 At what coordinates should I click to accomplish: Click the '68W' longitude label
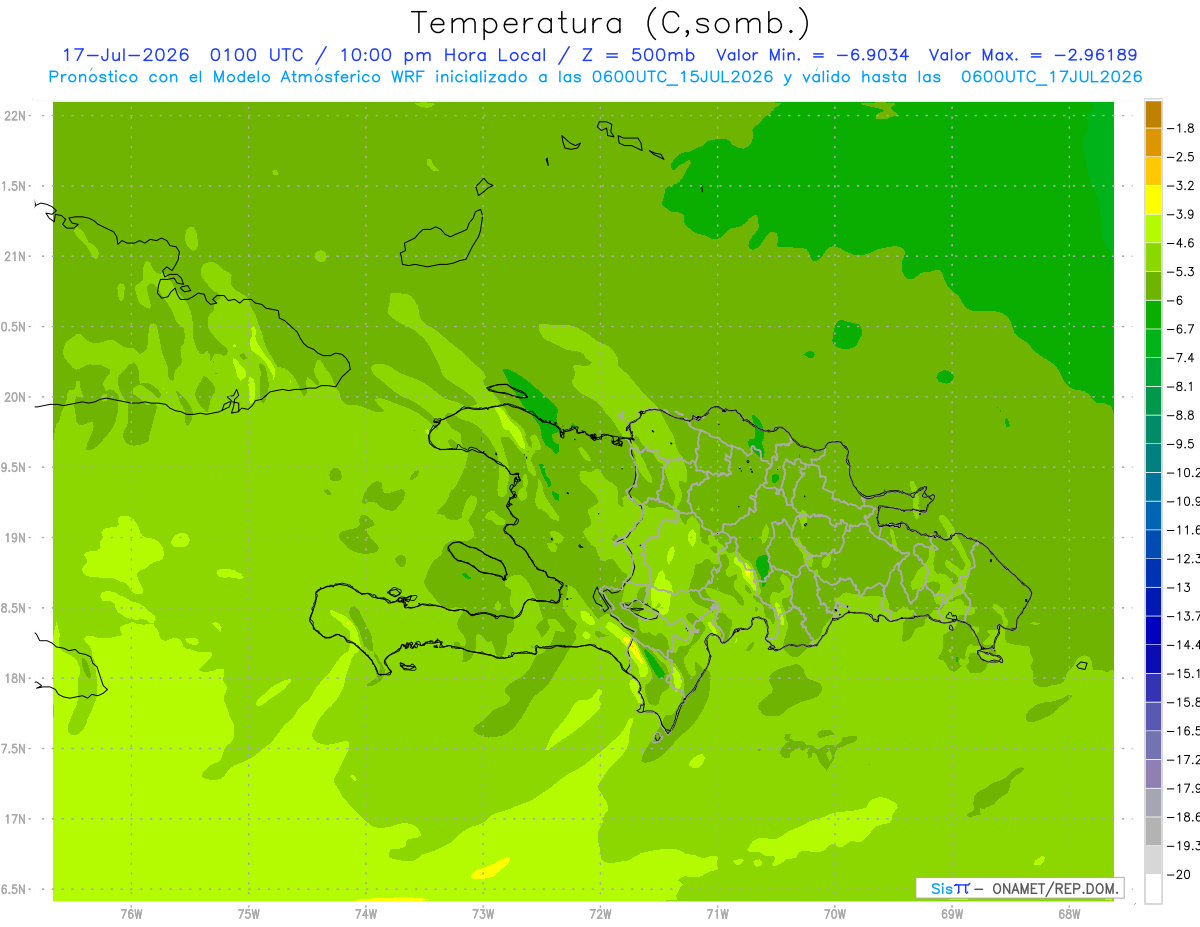click(1069, 913)
